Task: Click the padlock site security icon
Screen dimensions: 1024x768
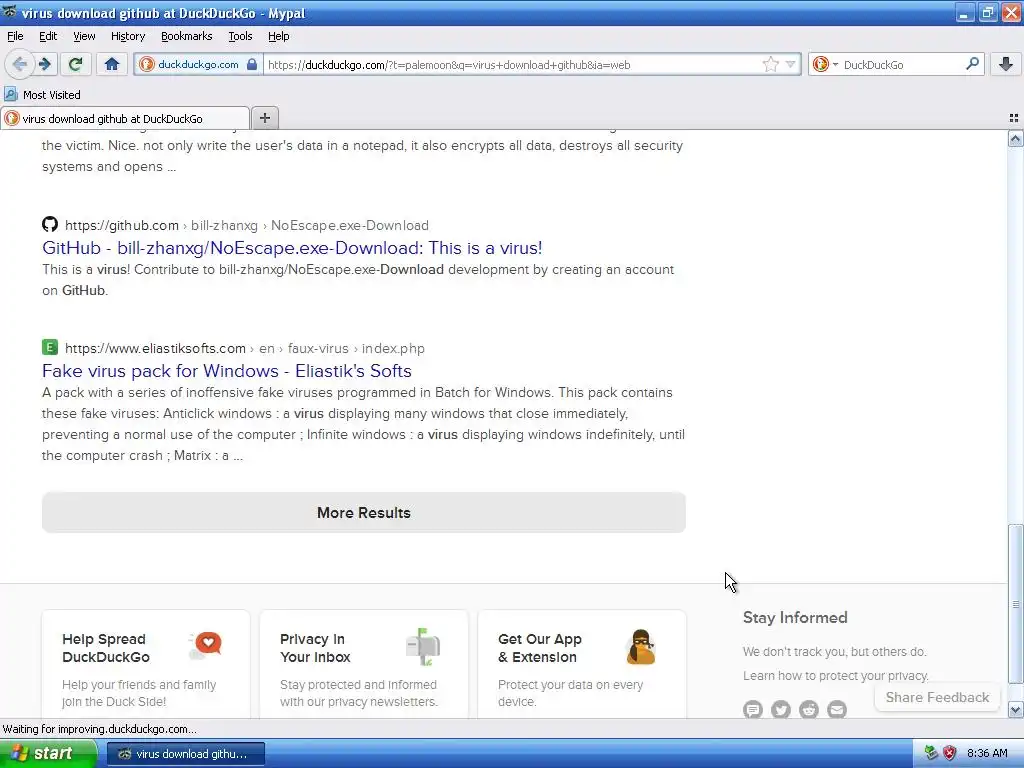Action: tap(252, 65)
